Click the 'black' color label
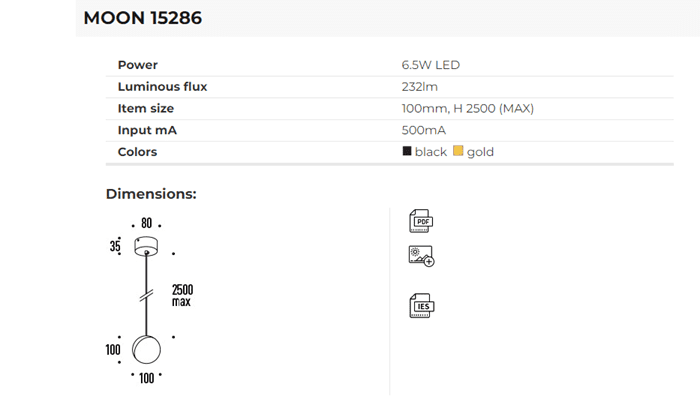Image resolution: width=700 pixels, height=420 pixels. tap(431, 152)
